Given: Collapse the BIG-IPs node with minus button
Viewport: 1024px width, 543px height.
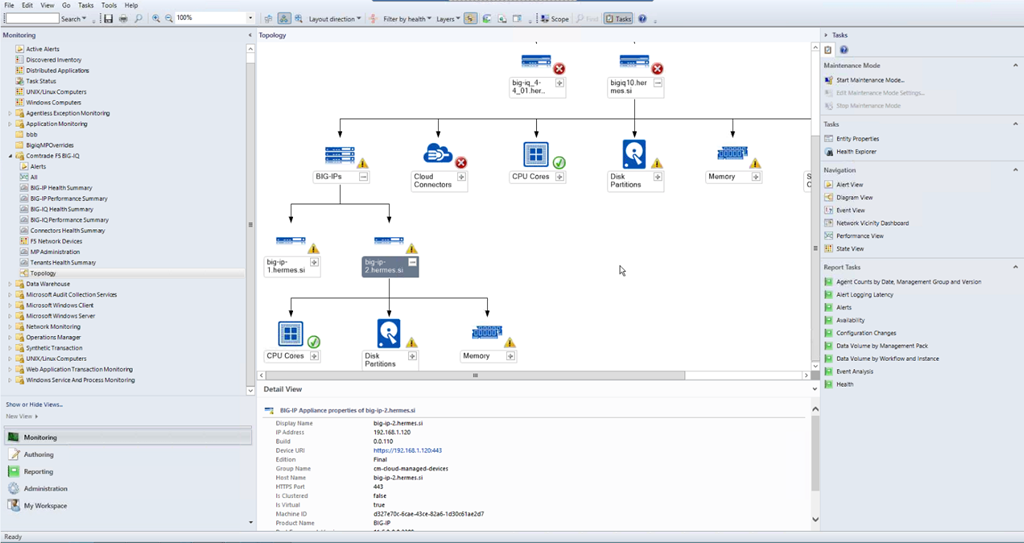Looking at the screenshot, I should pos(363,177).
